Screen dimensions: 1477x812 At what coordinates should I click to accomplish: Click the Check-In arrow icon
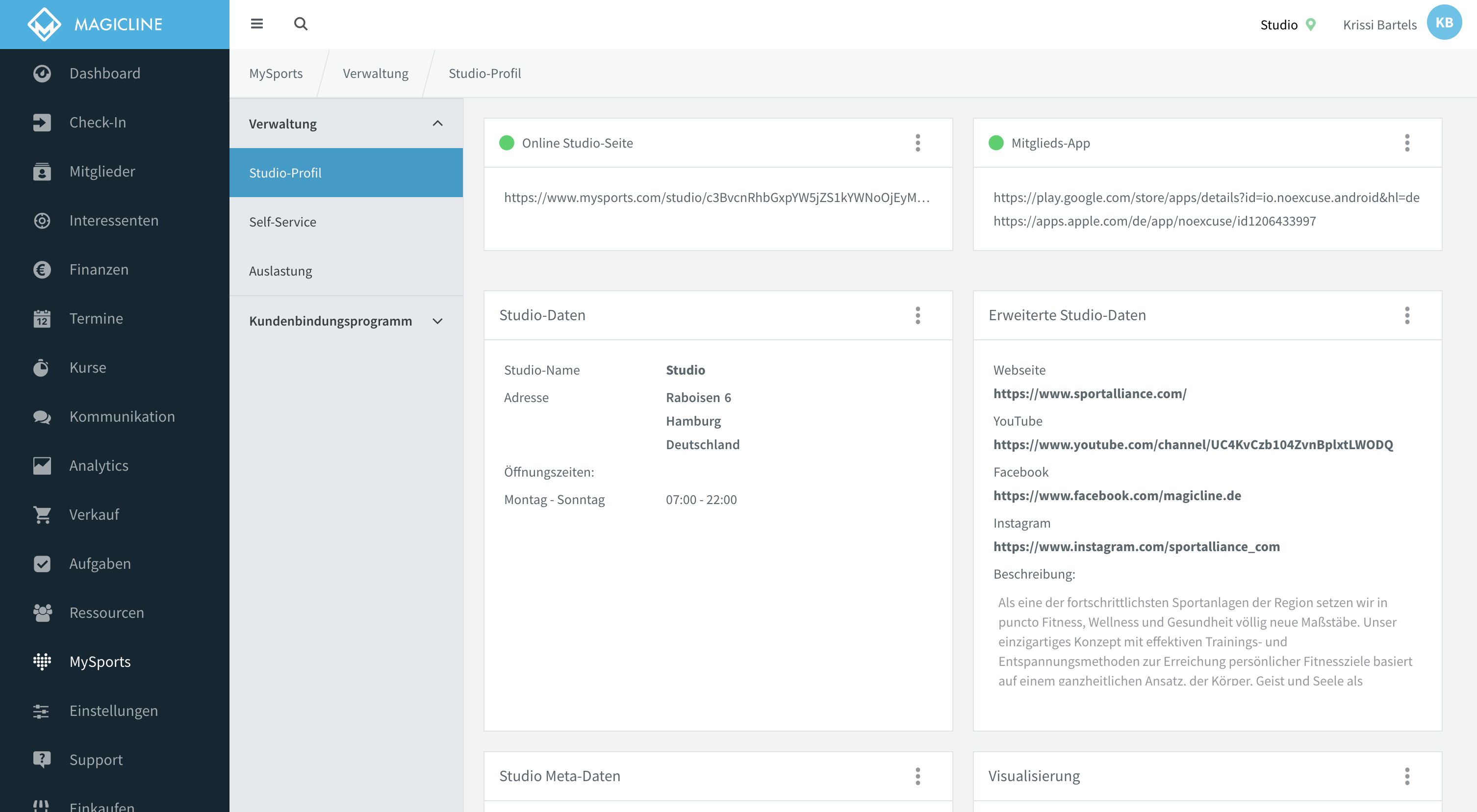[x=42, y=122]
